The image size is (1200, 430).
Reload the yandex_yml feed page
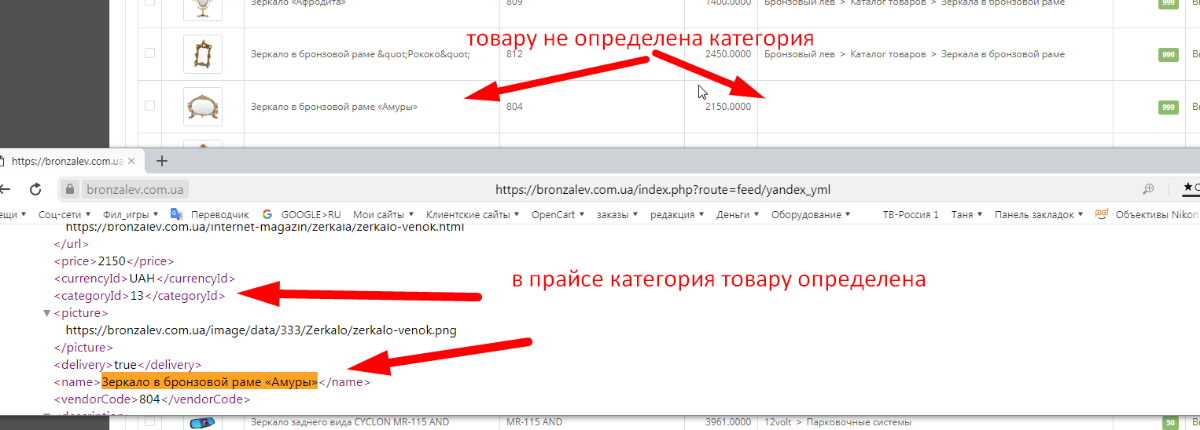pos(35,188)
